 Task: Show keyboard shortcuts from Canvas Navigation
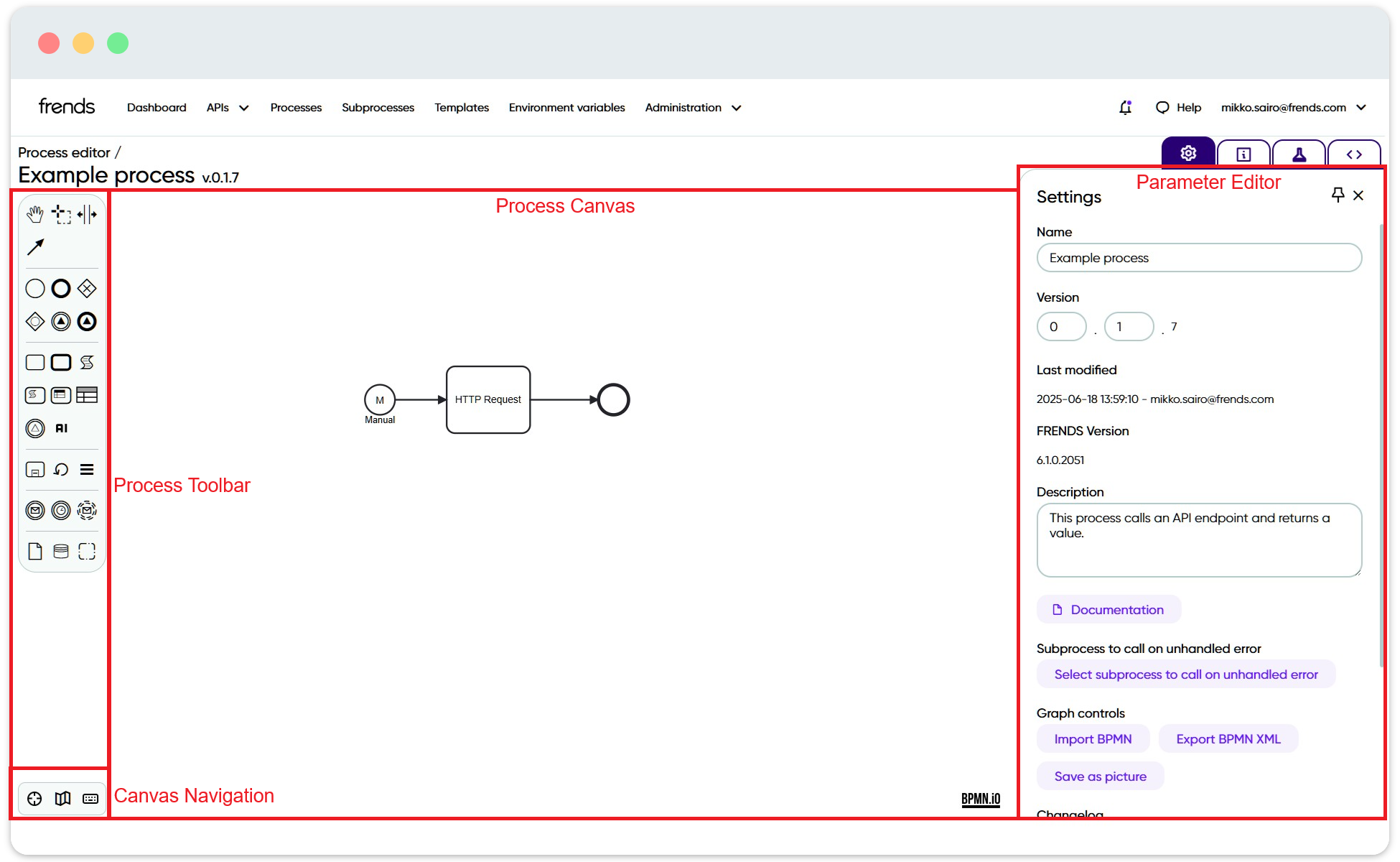pos(90,798)
